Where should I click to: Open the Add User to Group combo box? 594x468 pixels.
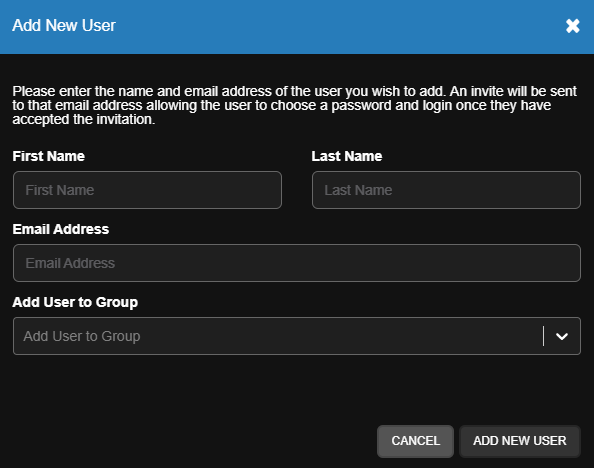(x=297, y=336)
